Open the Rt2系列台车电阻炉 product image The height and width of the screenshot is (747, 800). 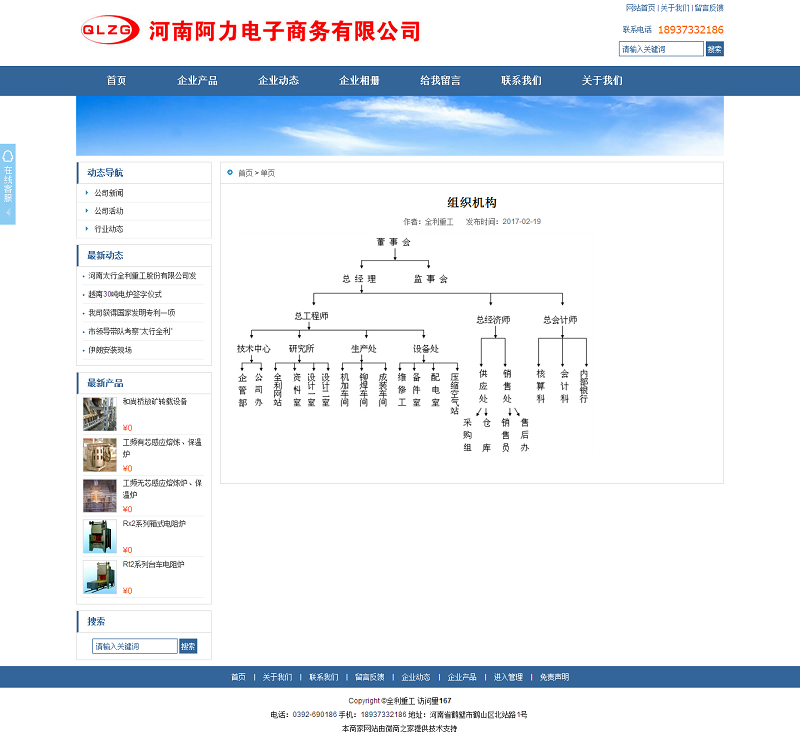coord(99,577)
